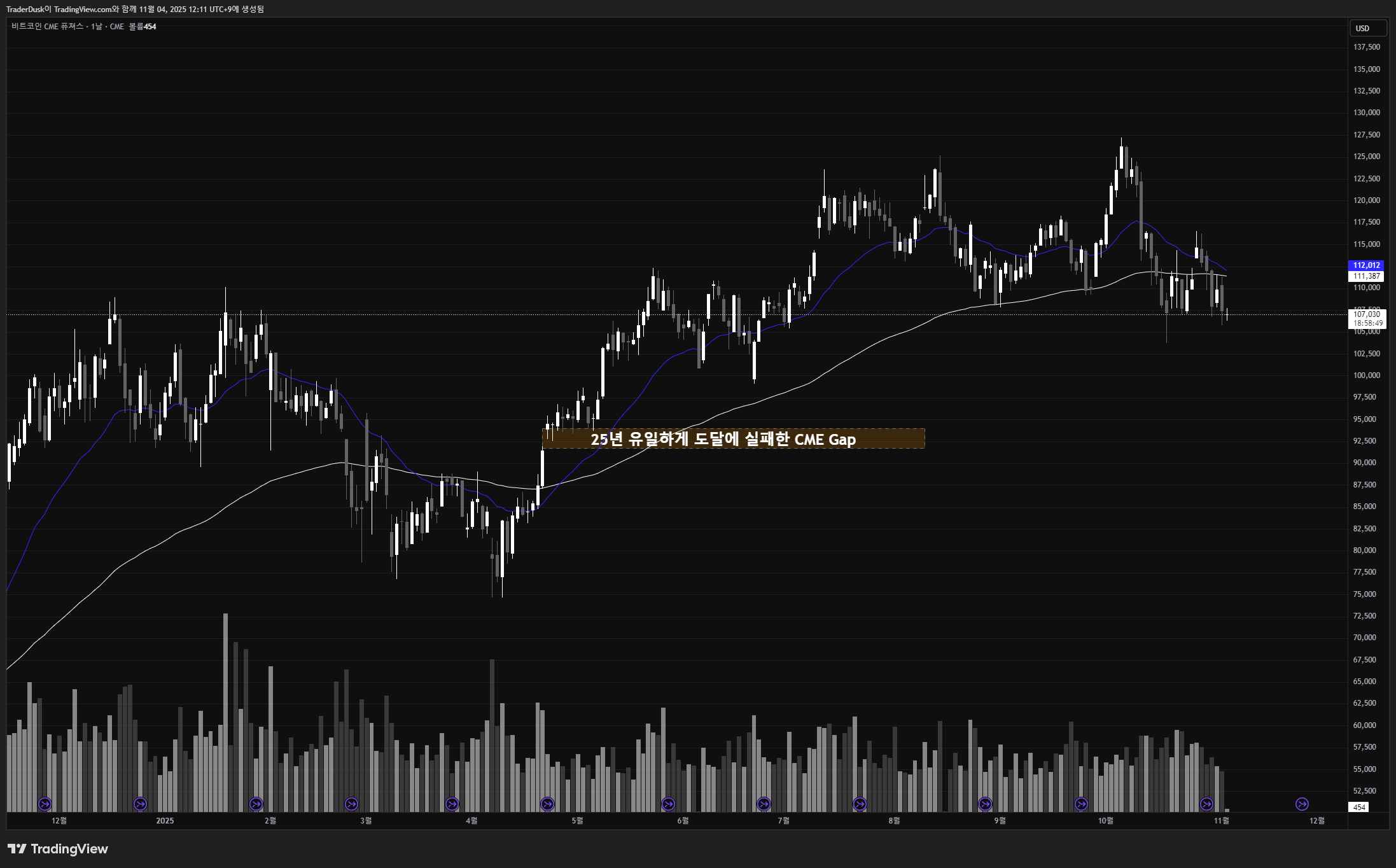Click the 137,500 price axis label
Image resolution: width=1396 pixels, height=868 pixels.
tap(1367, 47)
